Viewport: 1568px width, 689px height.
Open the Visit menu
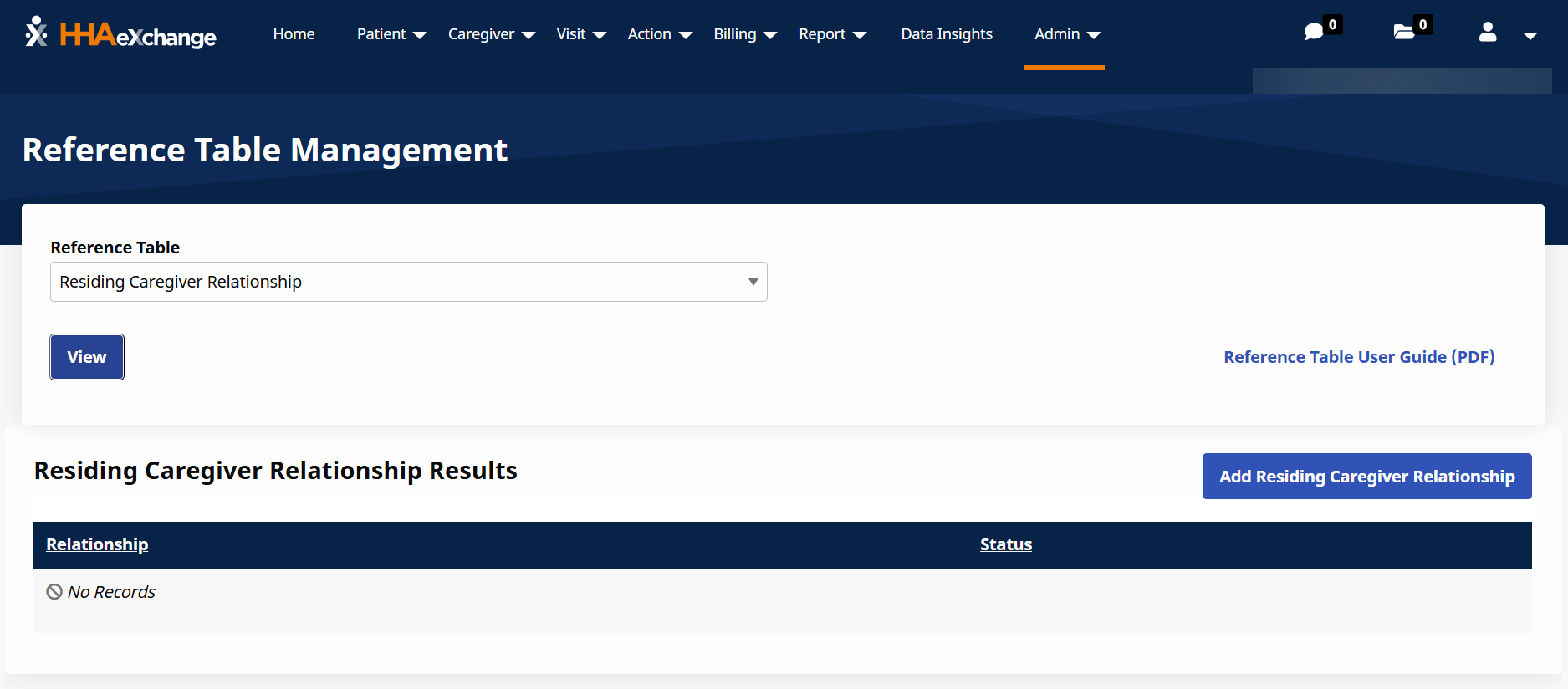[x=580, y=34]
